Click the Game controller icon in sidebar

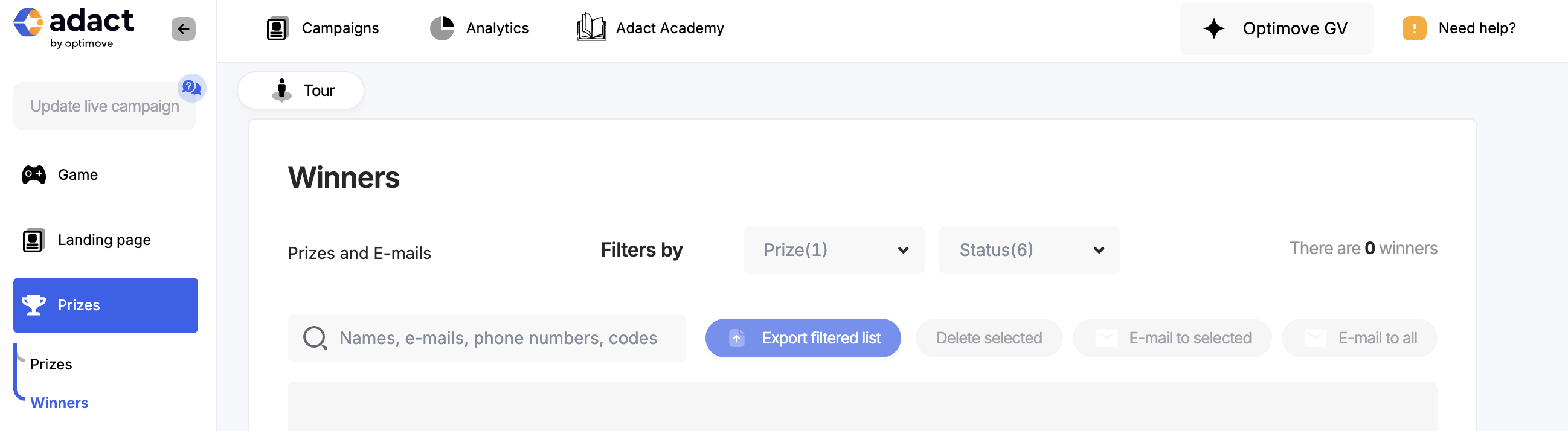(x=34, y=174)
